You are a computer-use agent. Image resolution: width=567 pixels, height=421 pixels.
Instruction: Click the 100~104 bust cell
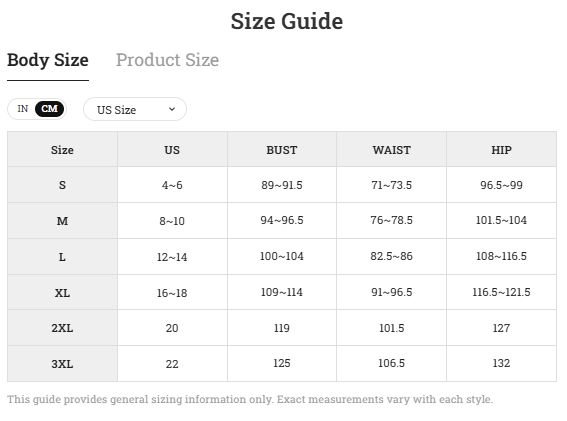point(282,256)
